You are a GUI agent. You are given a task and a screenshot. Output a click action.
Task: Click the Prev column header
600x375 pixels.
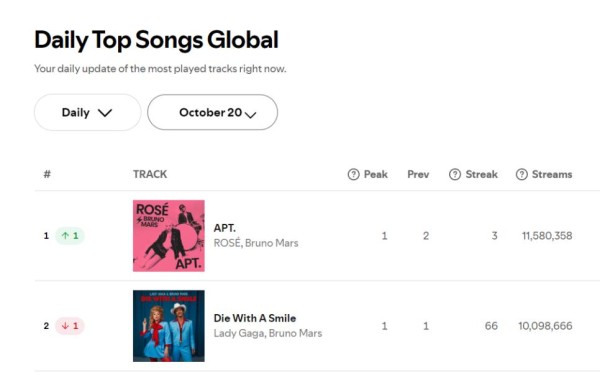pyautogui.click(x=418, y=174)
